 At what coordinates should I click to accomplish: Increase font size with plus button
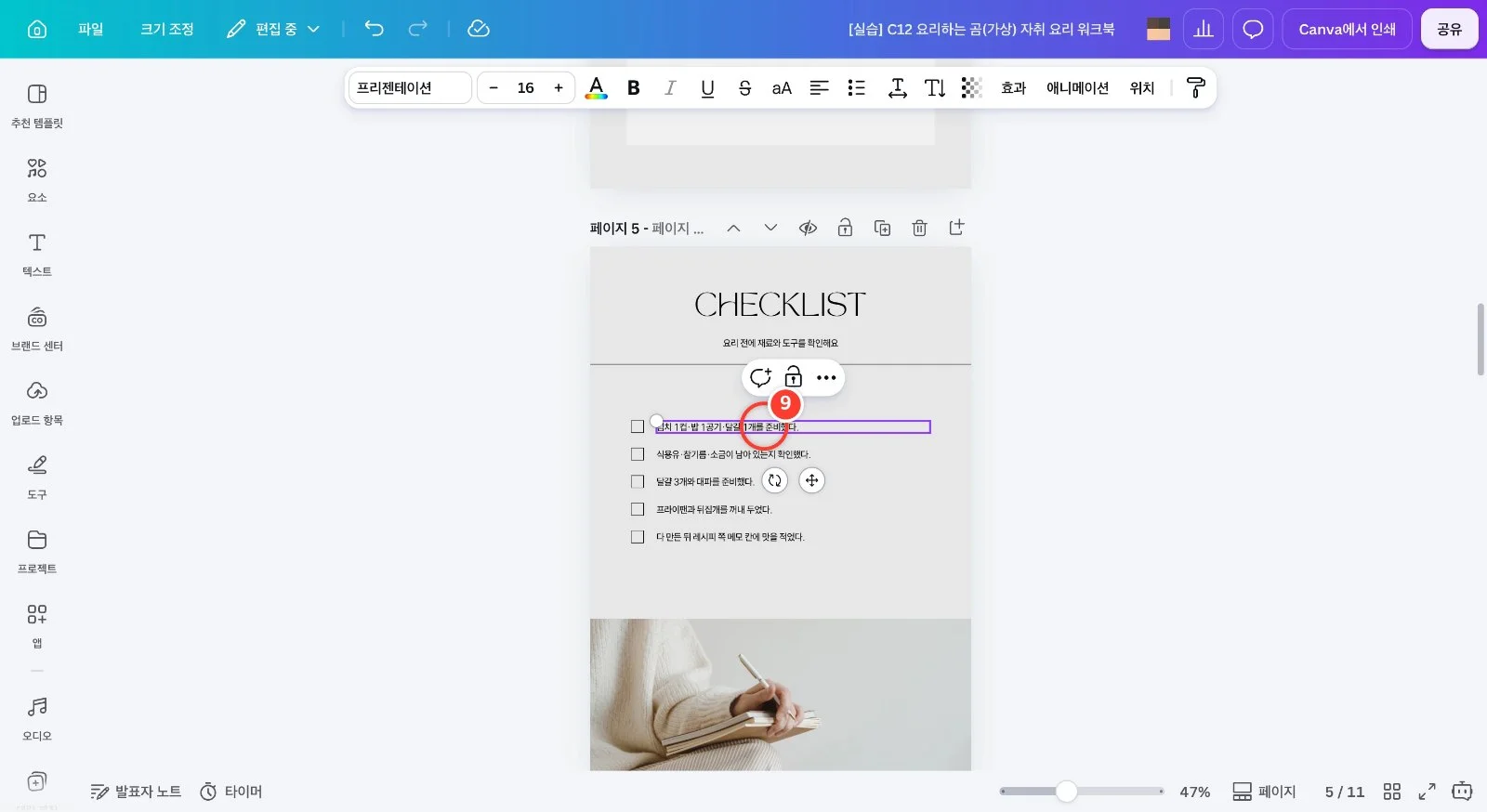point(559,87)
